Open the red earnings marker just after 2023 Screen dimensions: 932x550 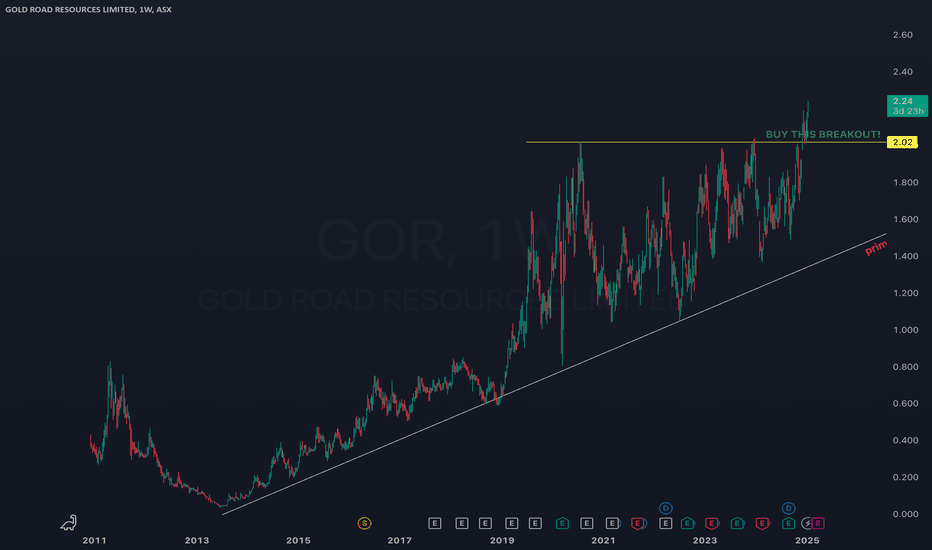point(711,523)
